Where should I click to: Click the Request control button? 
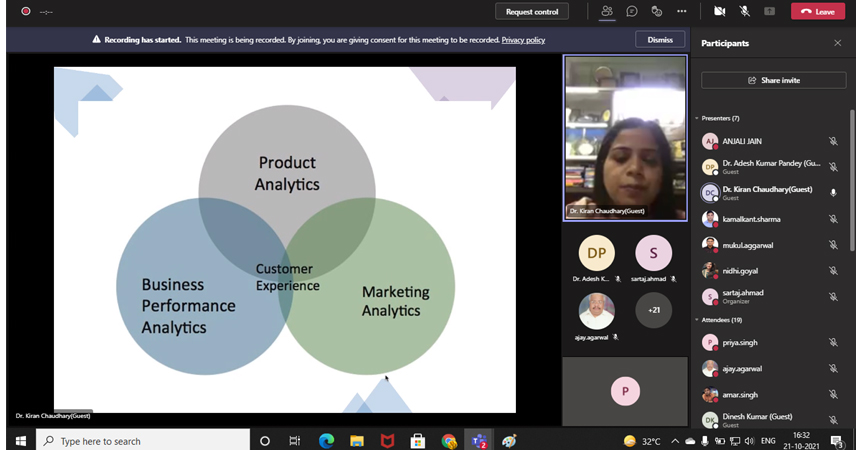(532, 11)
